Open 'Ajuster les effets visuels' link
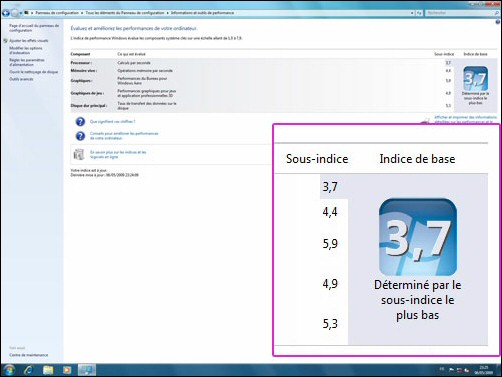Image resolution: width=502 pixels, height=377 pixels. point(29,41)
